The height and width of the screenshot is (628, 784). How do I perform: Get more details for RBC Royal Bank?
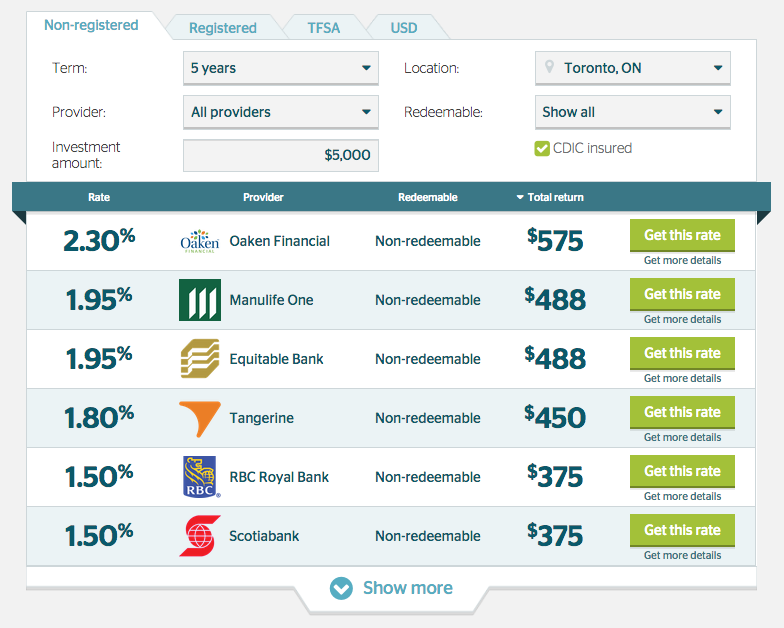tap(682, 496)
